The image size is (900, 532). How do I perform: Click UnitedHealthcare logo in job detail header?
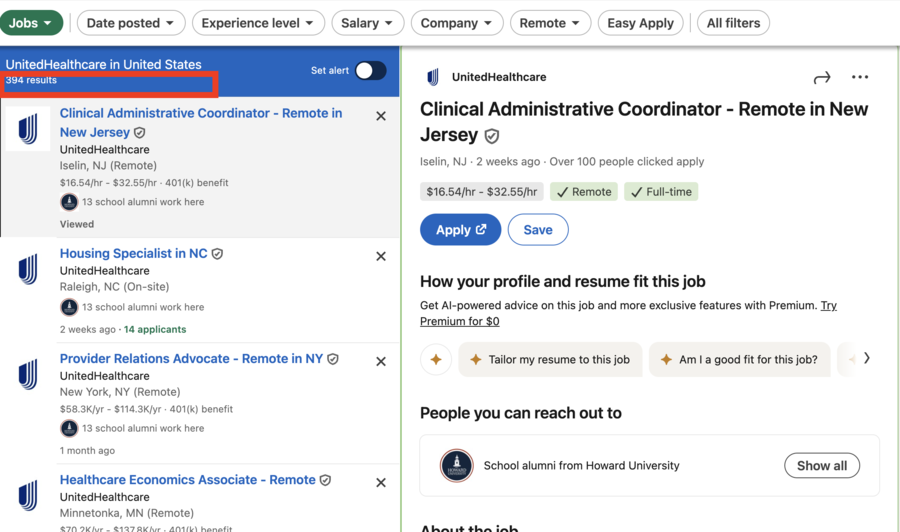(x=433, y=77)
